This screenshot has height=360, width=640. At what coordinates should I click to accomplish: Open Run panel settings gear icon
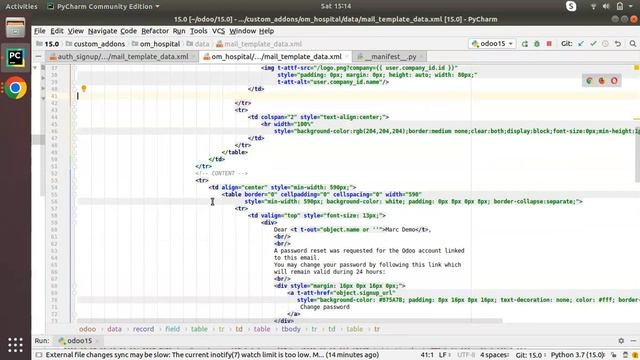tap(621, 340)
